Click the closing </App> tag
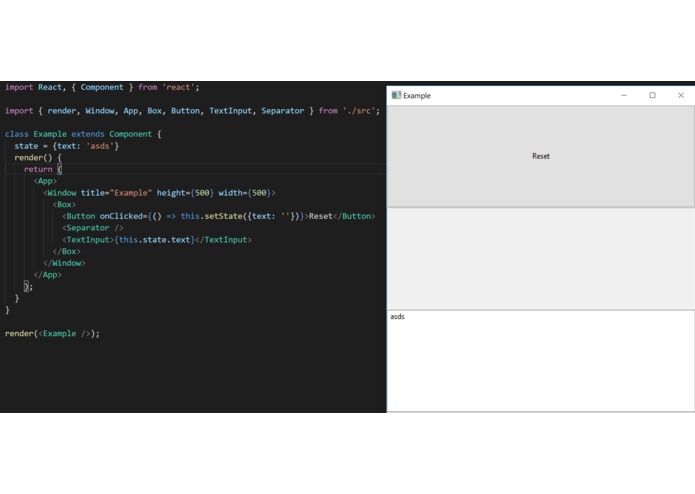The width and height of the screenshot is (695, 494). tap(47, 275)
